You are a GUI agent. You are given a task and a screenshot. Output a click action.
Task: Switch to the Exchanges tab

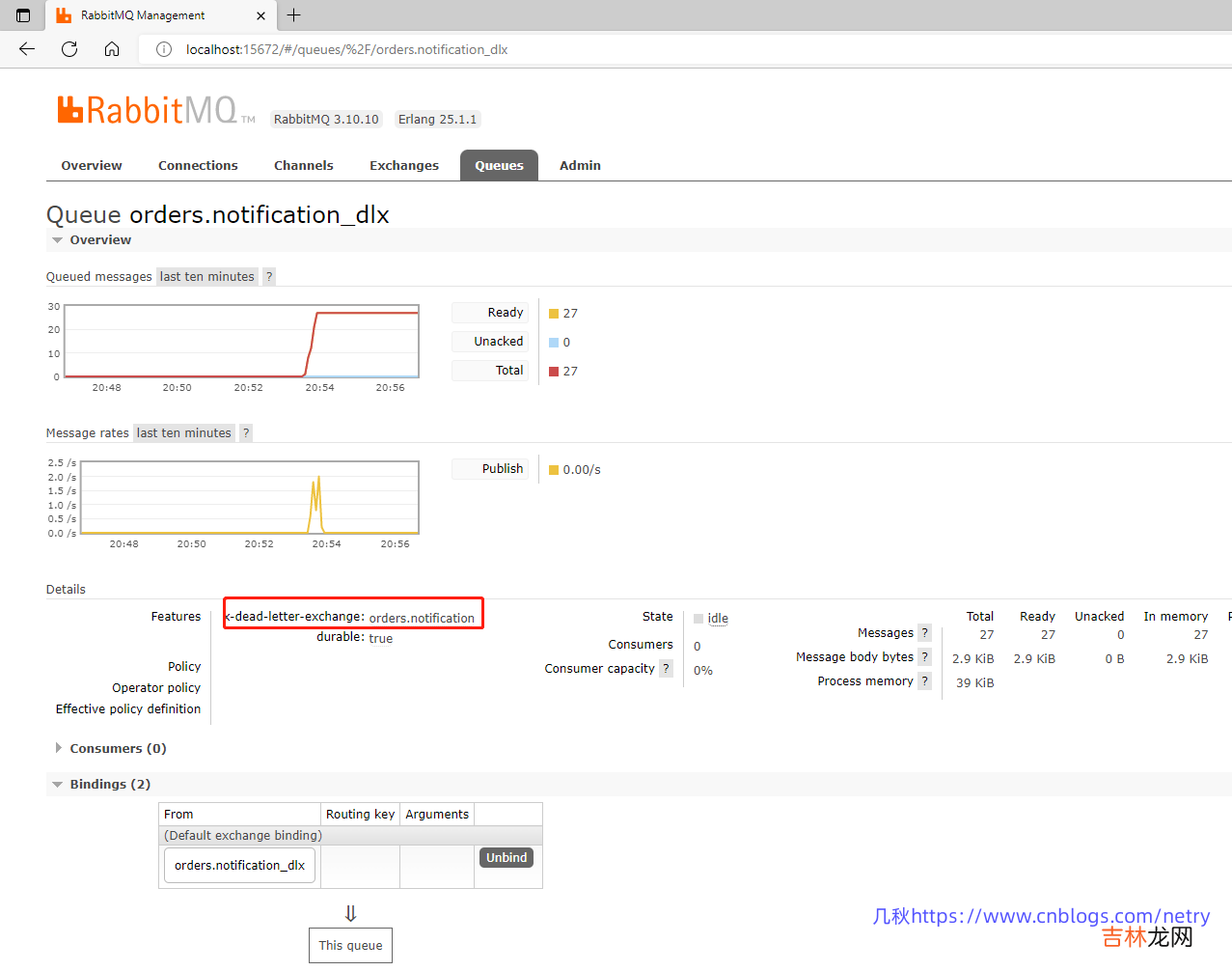(x=403, y=166)
